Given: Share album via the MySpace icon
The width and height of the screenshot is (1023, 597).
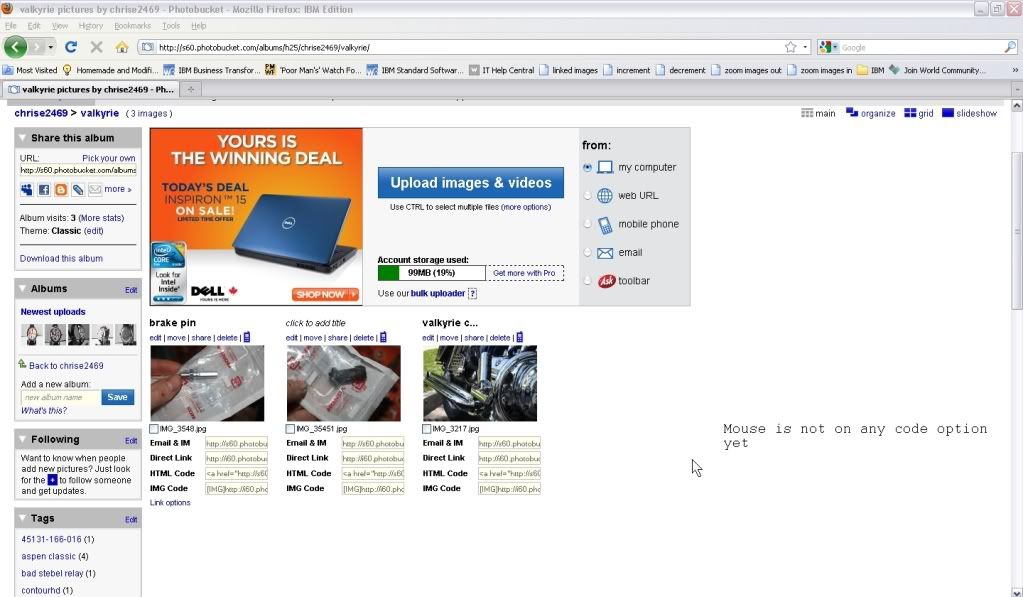Looking at the screenshot, I should click(x=27, y=189).
